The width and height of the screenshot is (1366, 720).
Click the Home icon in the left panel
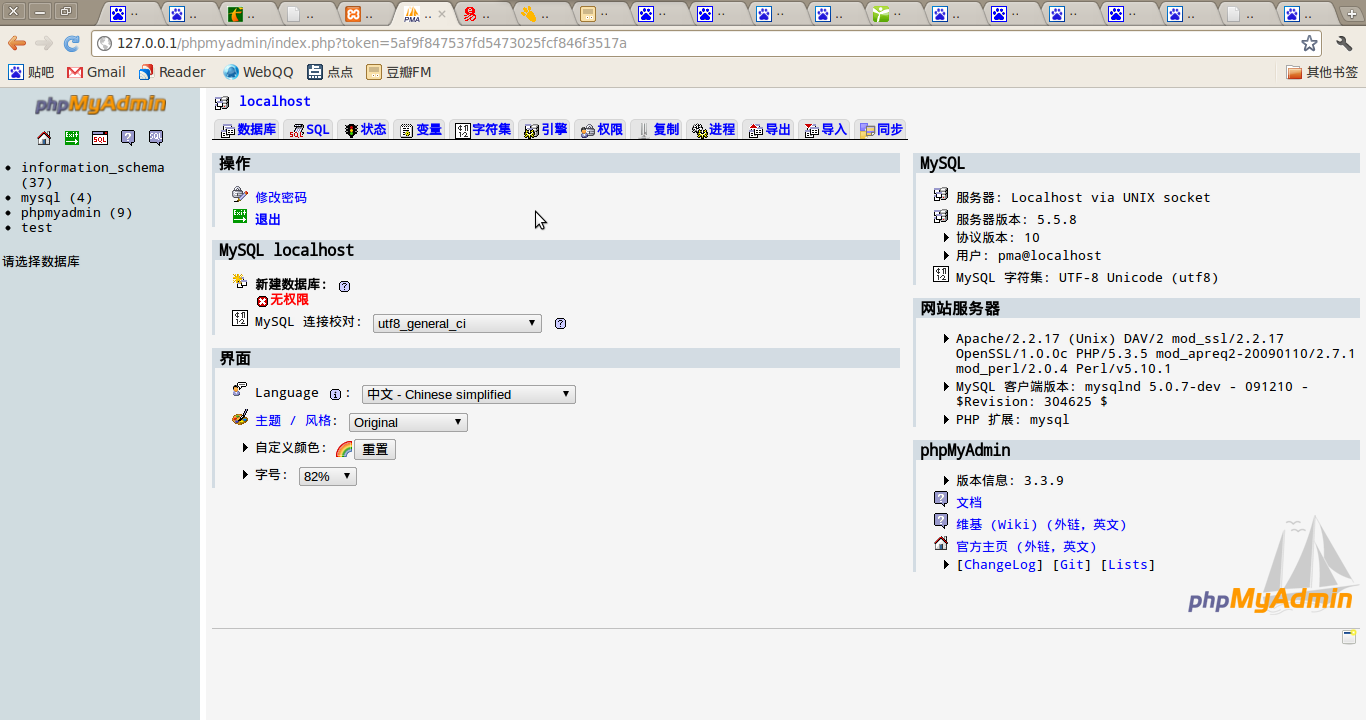pos(44,138)
